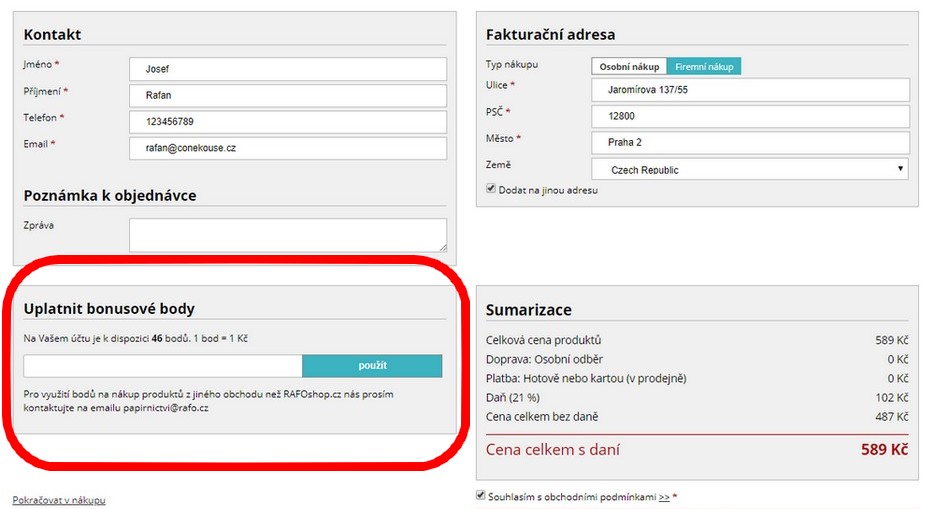Click the bold 589 Kč total price
This screenshot has height=509, width=935.
tap(884, 450)
